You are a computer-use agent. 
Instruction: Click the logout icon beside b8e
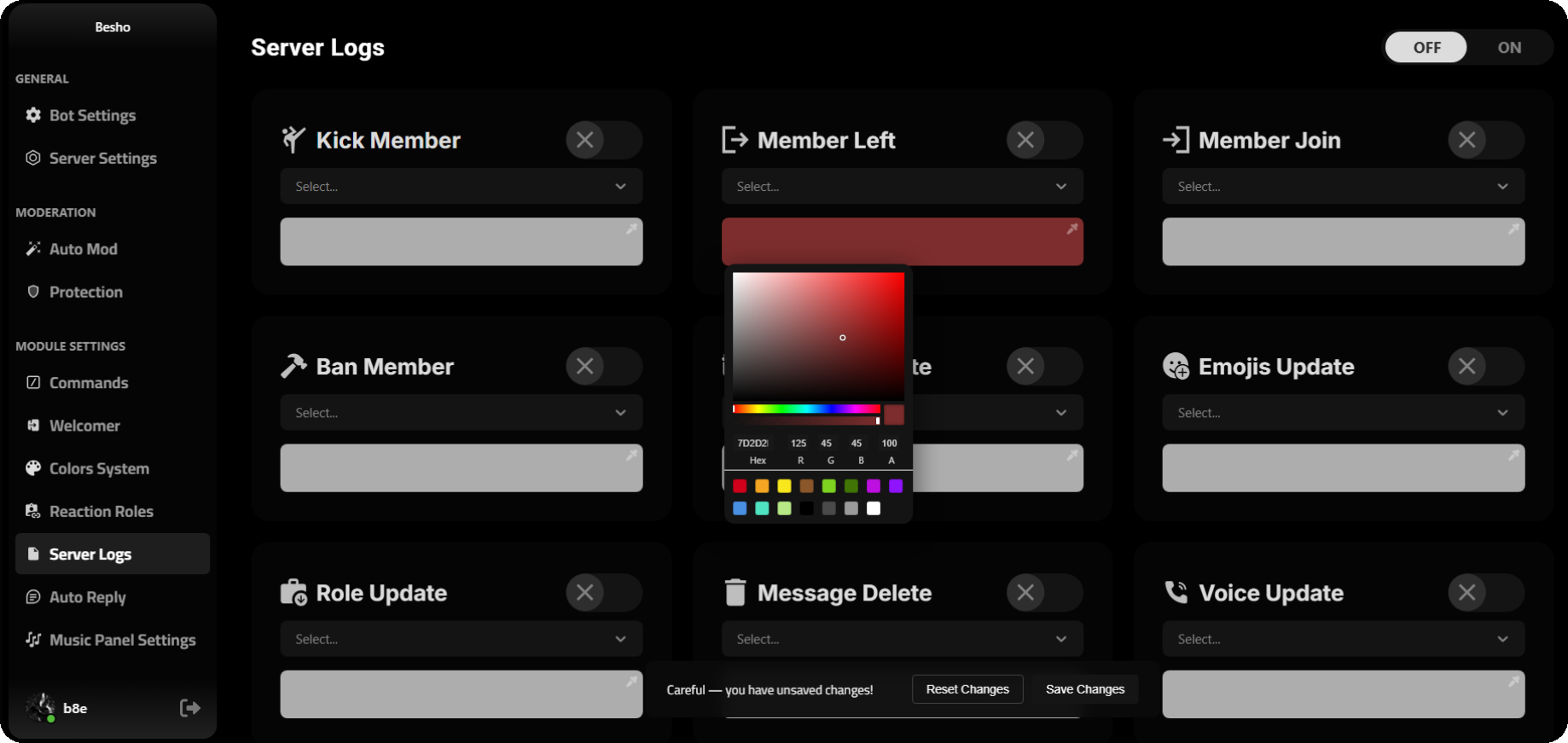(189, 708)
